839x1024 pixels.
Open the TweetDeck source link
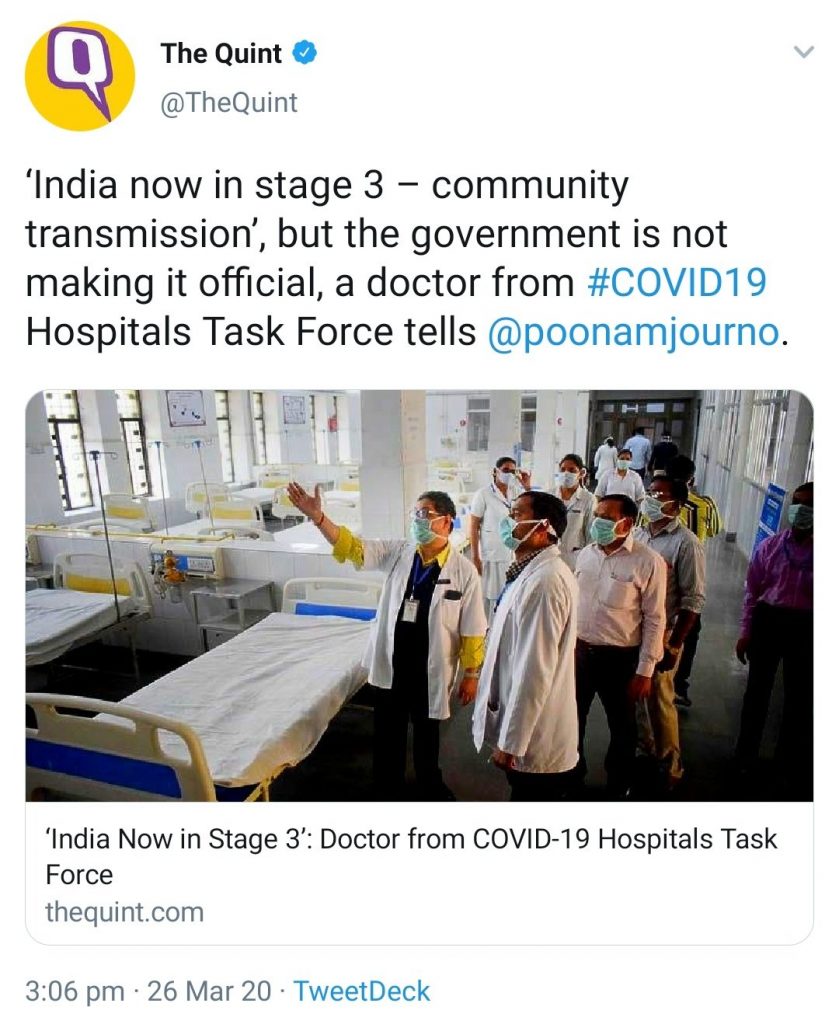pos(362,991)
